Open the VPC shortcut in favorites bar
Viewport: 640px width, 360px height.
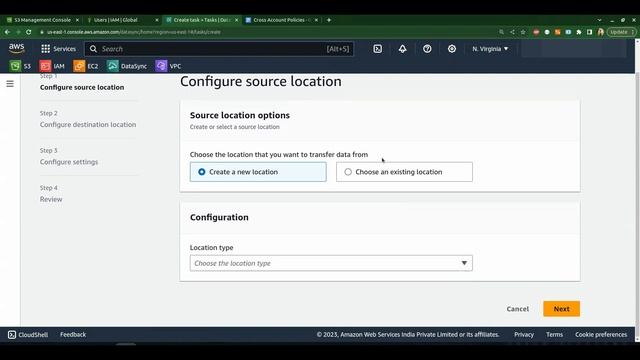[168, 66]
